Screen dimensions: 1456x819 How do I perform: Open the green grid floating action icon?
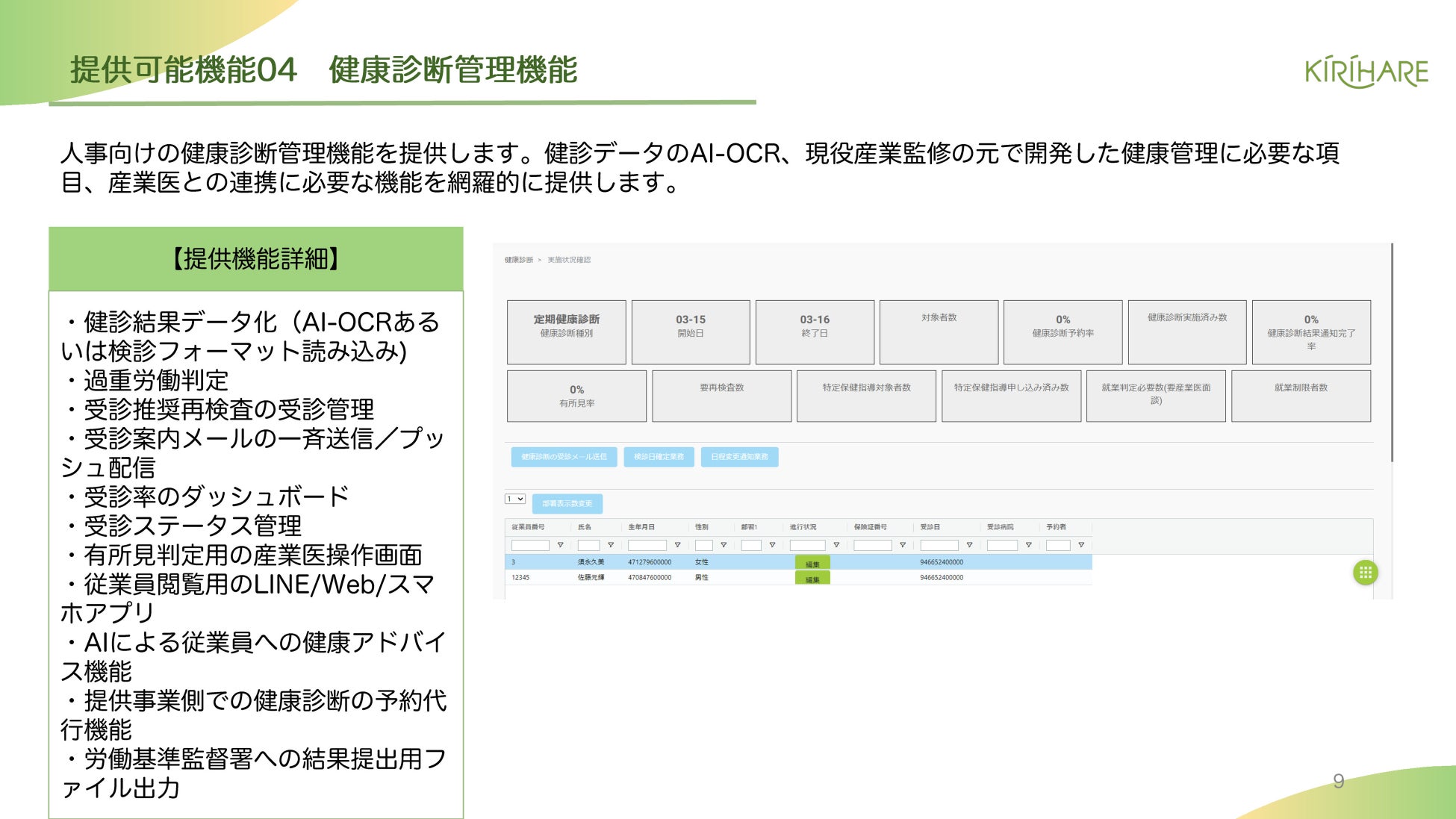pyautogui.click(x=1365, y=573)
